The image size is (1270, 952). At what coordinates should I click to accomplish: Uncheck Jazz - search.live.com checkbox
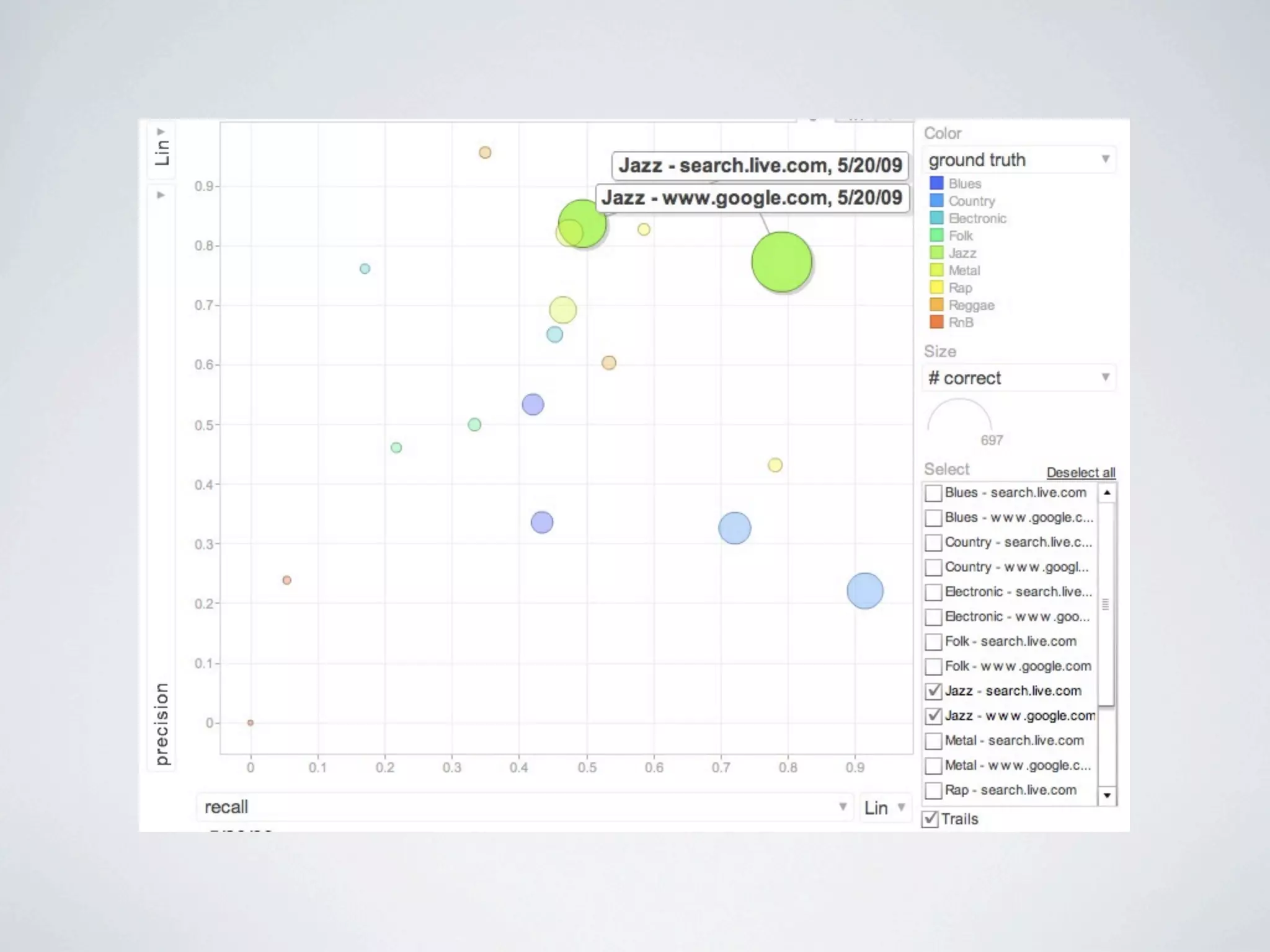(x=933, y=691)
